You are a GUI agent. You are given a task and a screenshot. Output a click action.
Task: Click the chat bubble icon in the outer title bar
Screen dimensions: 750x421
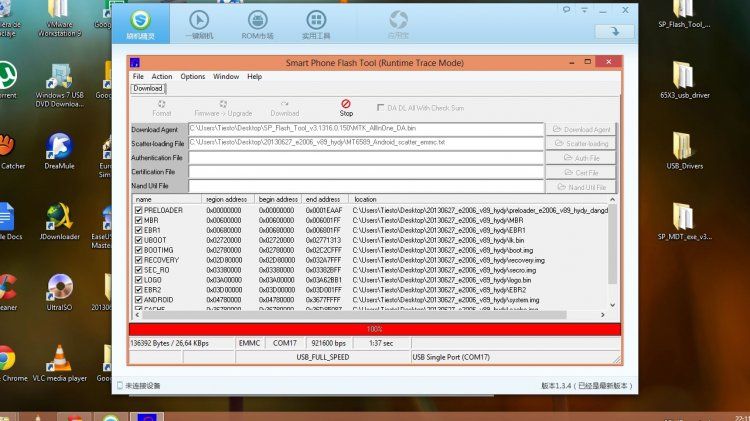(566, 10)
